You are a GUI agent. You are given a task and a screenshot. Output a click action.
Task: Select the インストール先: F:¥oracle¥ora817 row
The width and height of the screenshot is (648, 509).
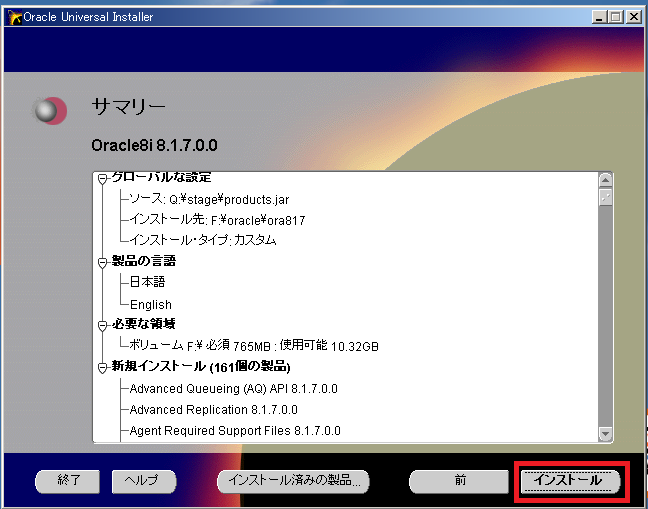(x=217, y=220)
